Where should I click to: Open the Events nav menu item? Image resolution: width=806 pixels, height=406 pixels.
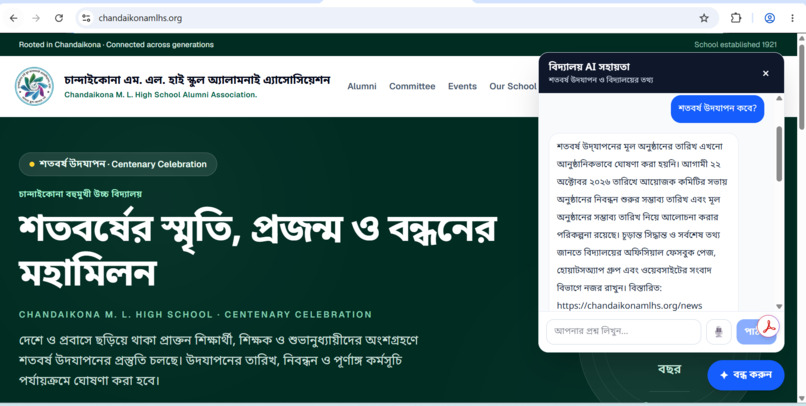coord(462,86)
